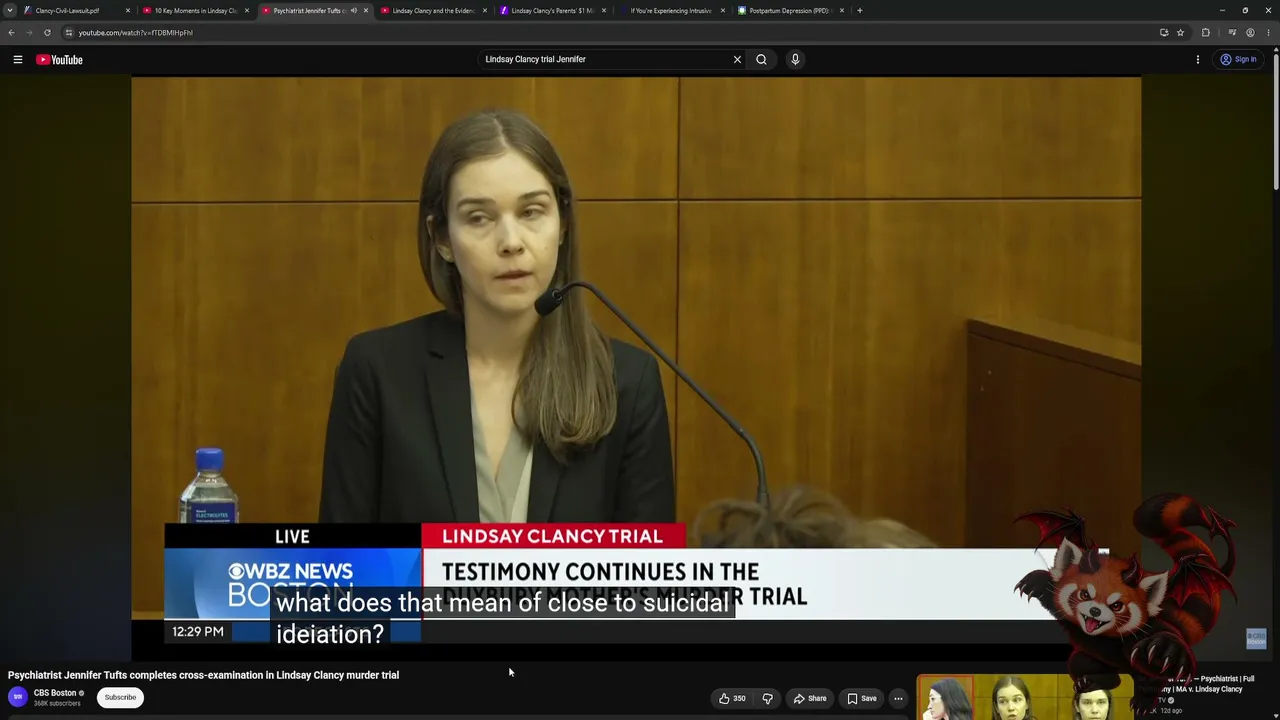
Task: Close the Lindsay Clancy's Parents tab
Action: click(603, 10)
